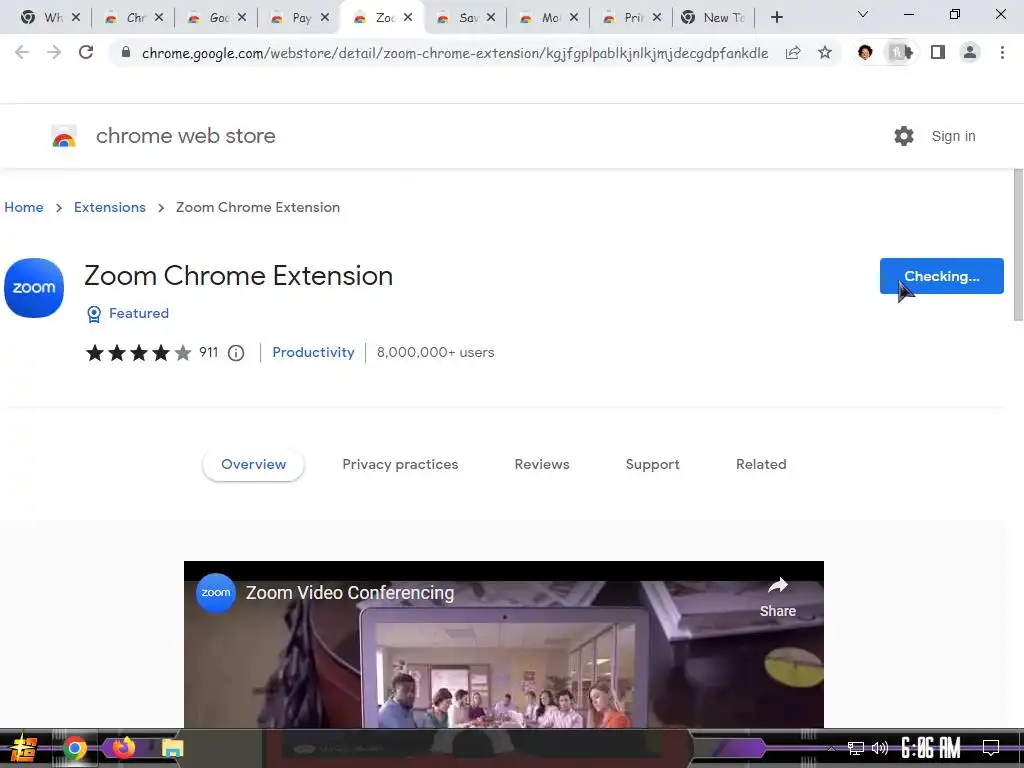The image size is (1024, 768).
Task: Bookmark this page with the star icon
Action: (825, 52)
